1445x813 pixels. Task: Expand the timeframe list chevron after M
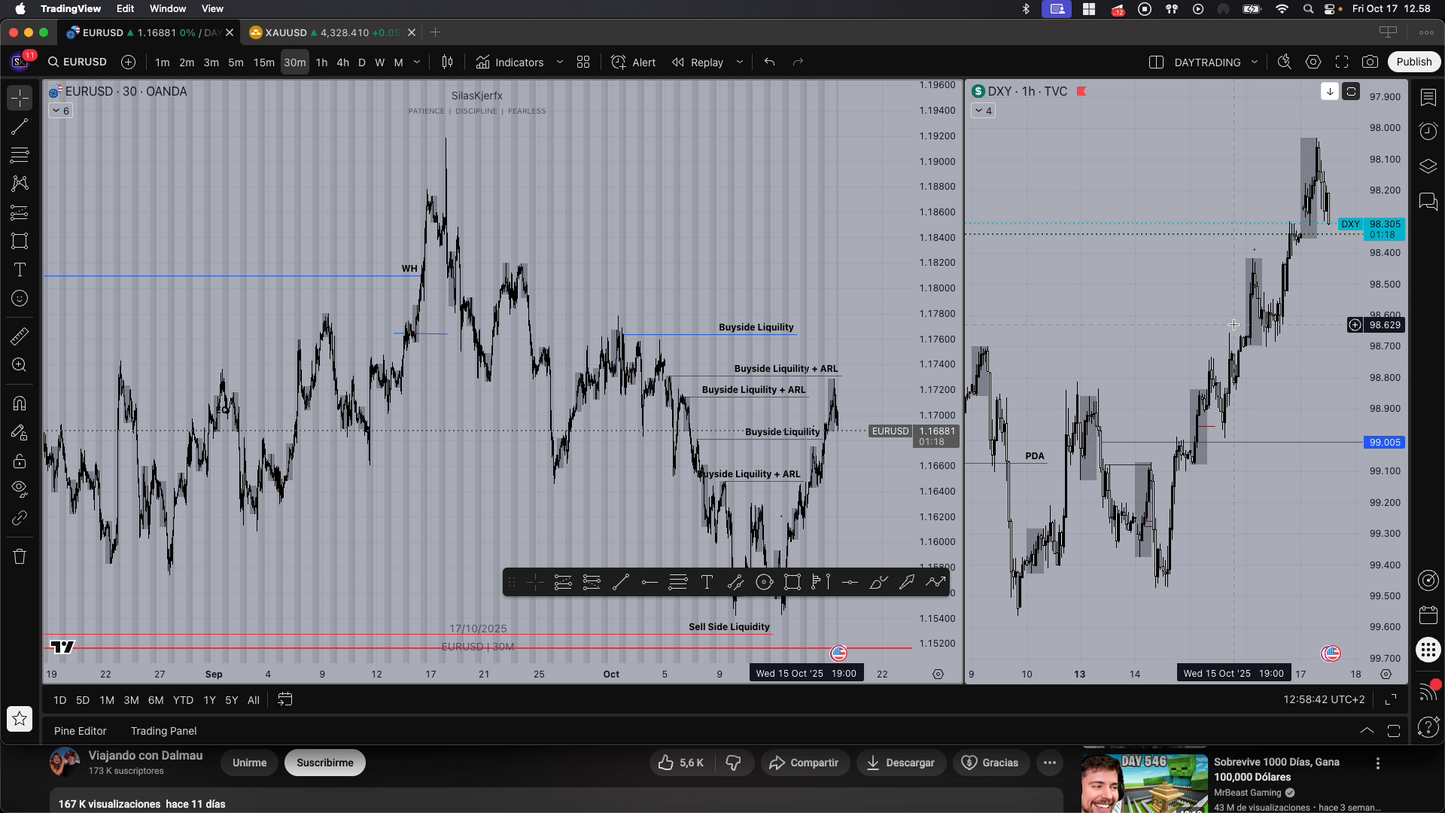[417, 62]
